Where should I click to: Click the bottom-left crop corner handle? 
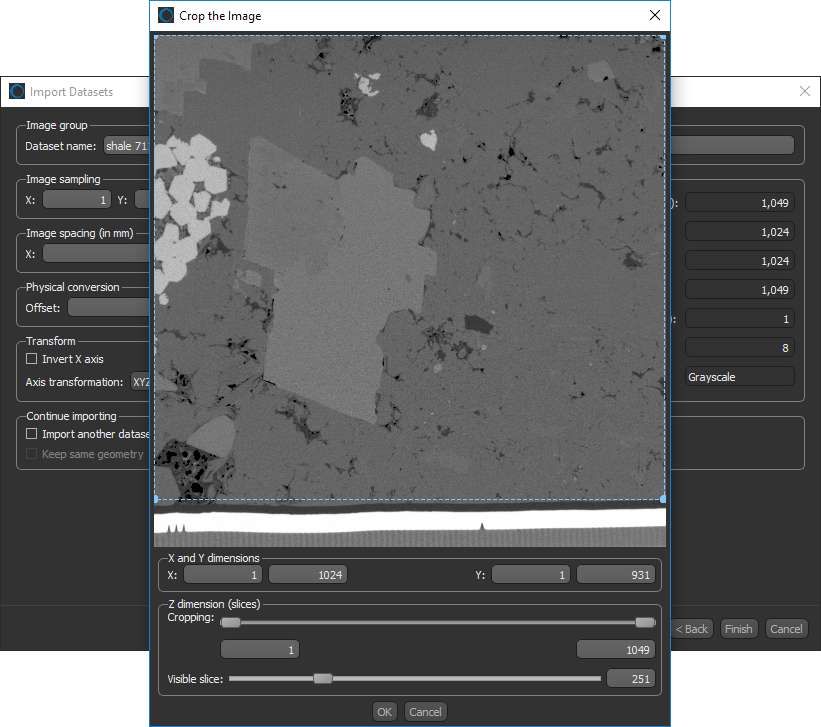(x=156, y=498)
